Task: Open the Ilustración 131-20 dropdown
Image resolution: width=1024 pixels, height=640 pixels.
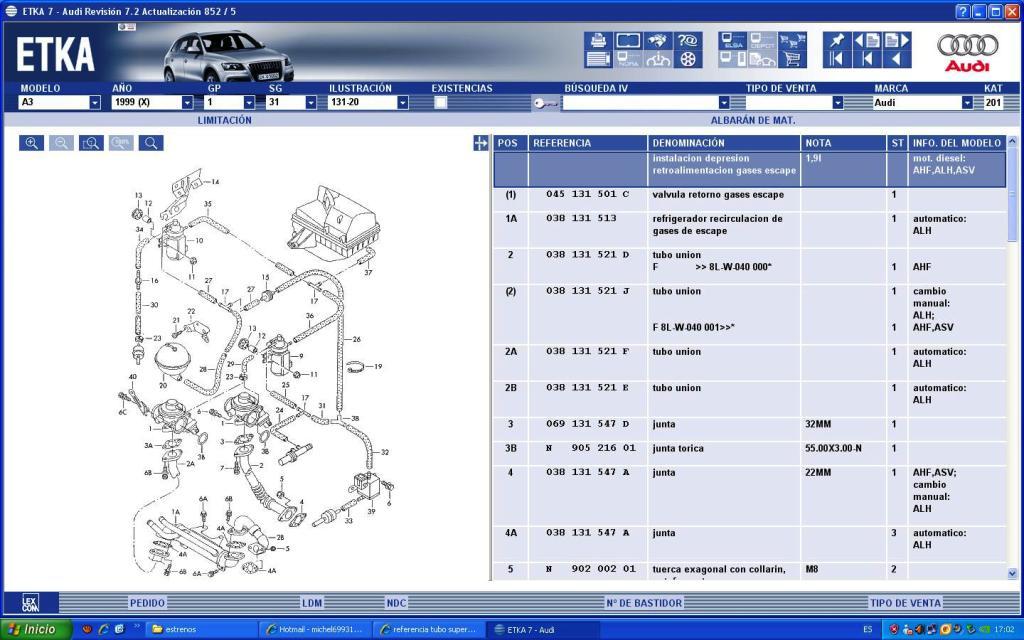Action: [x=403, y=103]
